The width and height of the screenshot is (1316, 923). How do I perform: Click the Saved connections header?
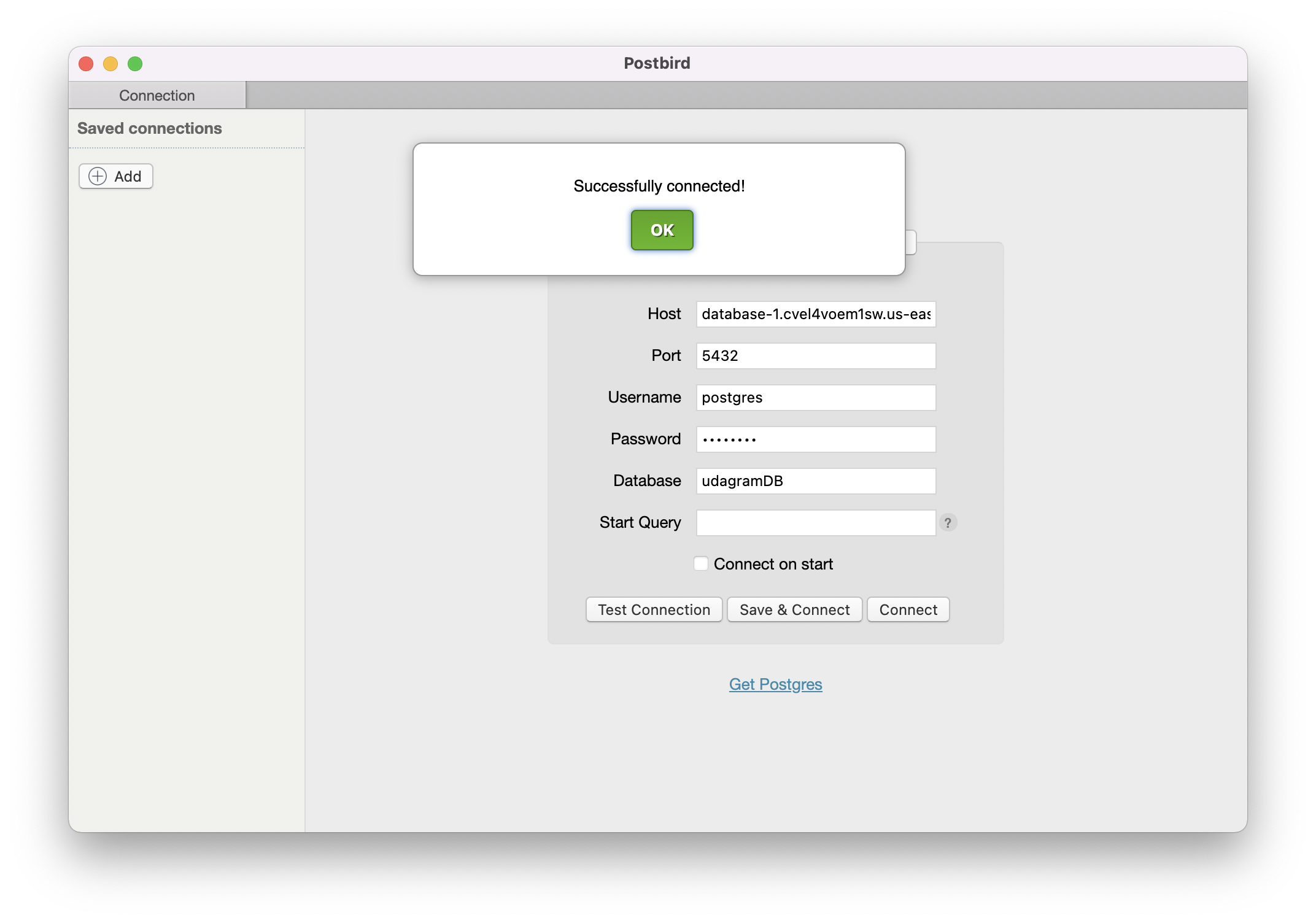tap(149, 128)
